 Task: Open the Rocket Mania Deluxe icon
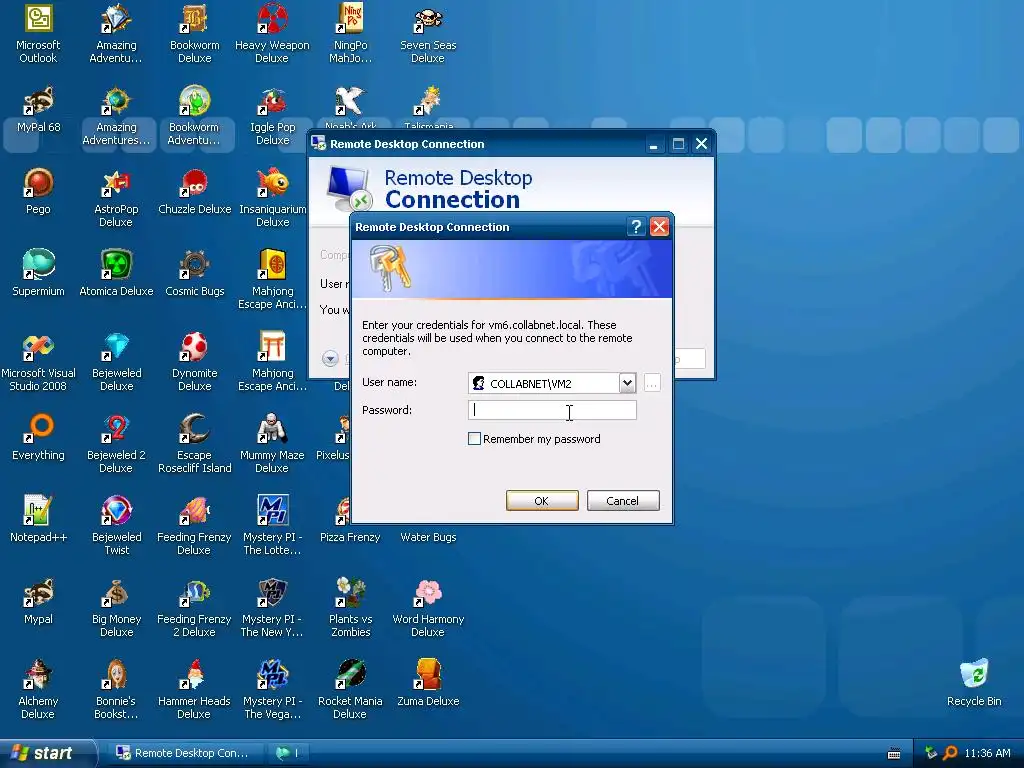point(350,690)
